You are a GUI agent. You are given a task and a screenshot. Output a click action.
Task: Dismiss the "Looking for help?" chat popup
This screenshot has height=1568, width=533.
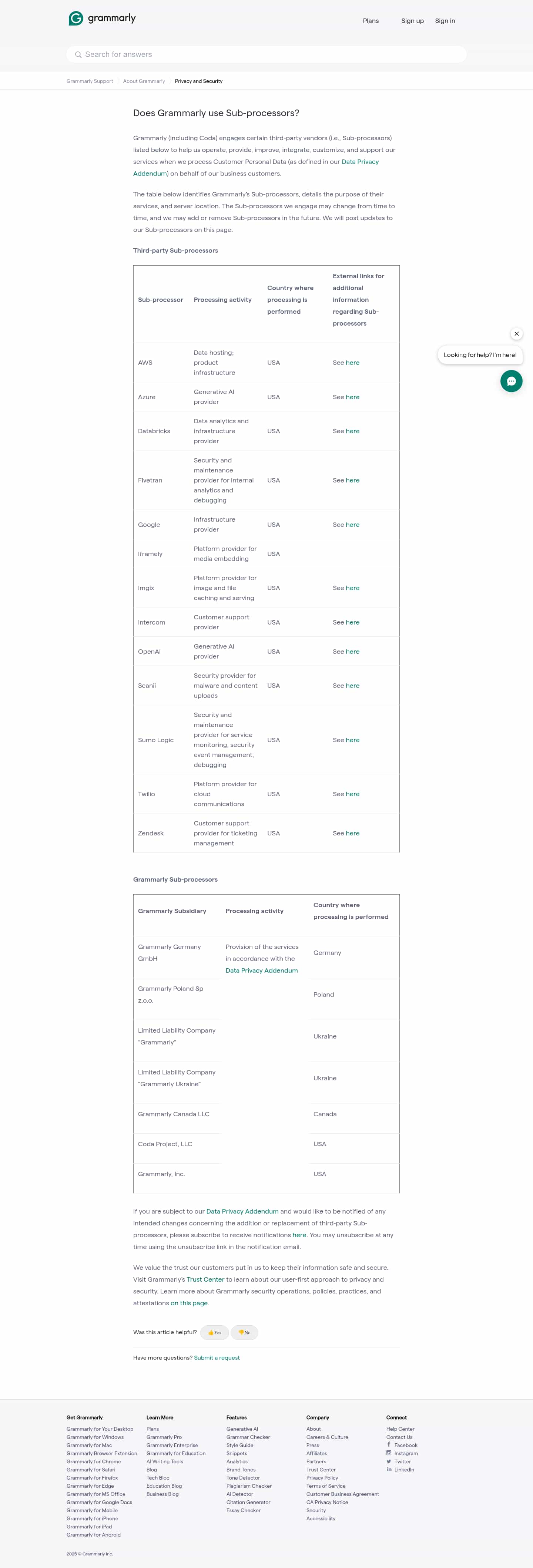tap(517, 334)
